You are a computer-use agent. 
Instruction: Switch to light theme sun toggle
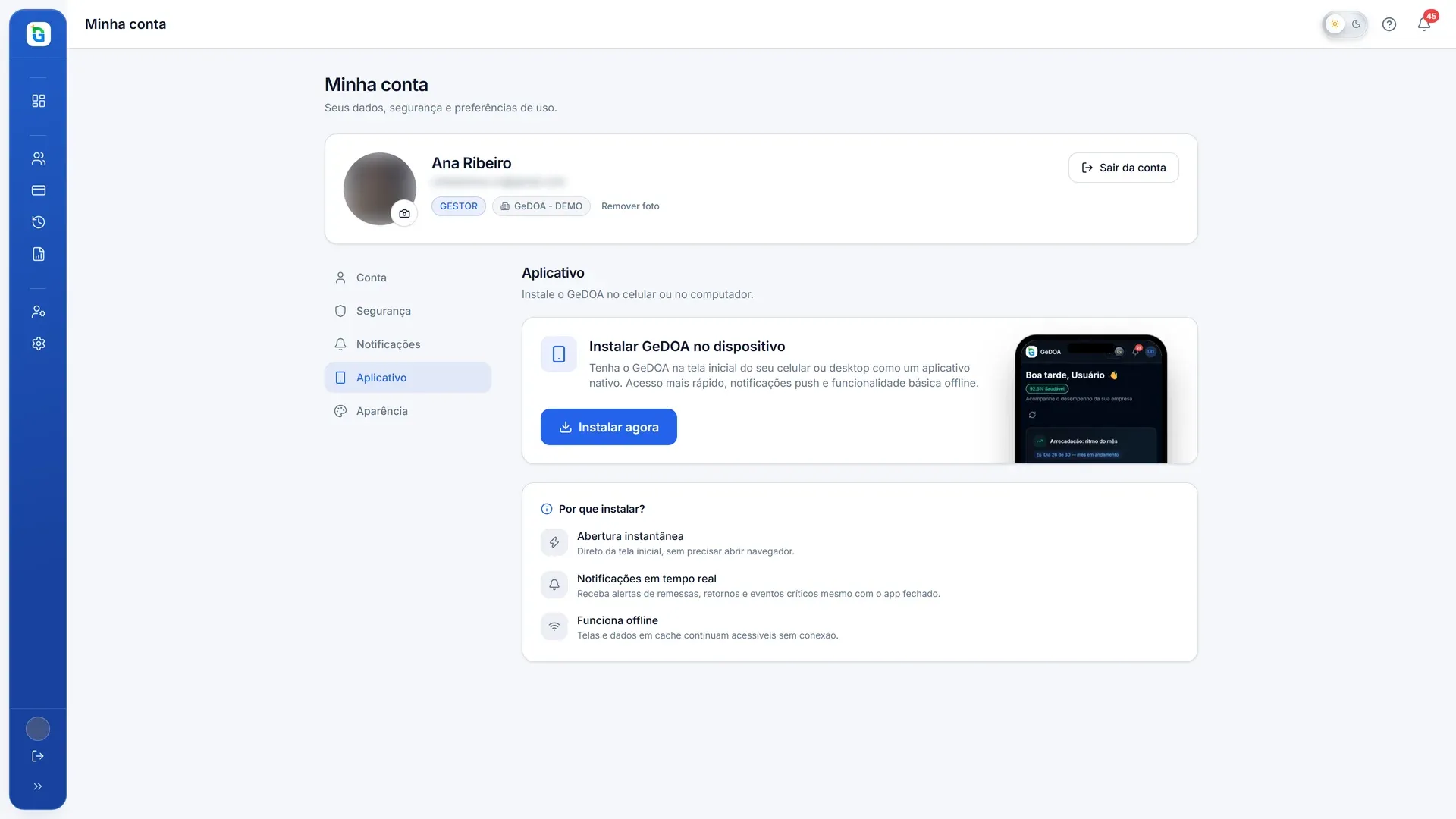coord(1335,24)
